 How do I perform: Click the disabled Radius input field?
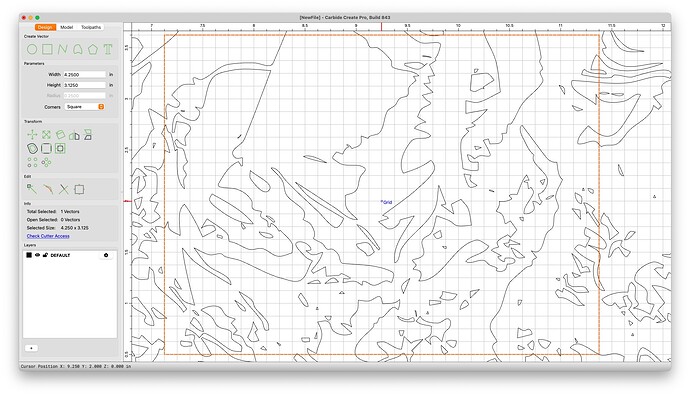pos(84,95)
